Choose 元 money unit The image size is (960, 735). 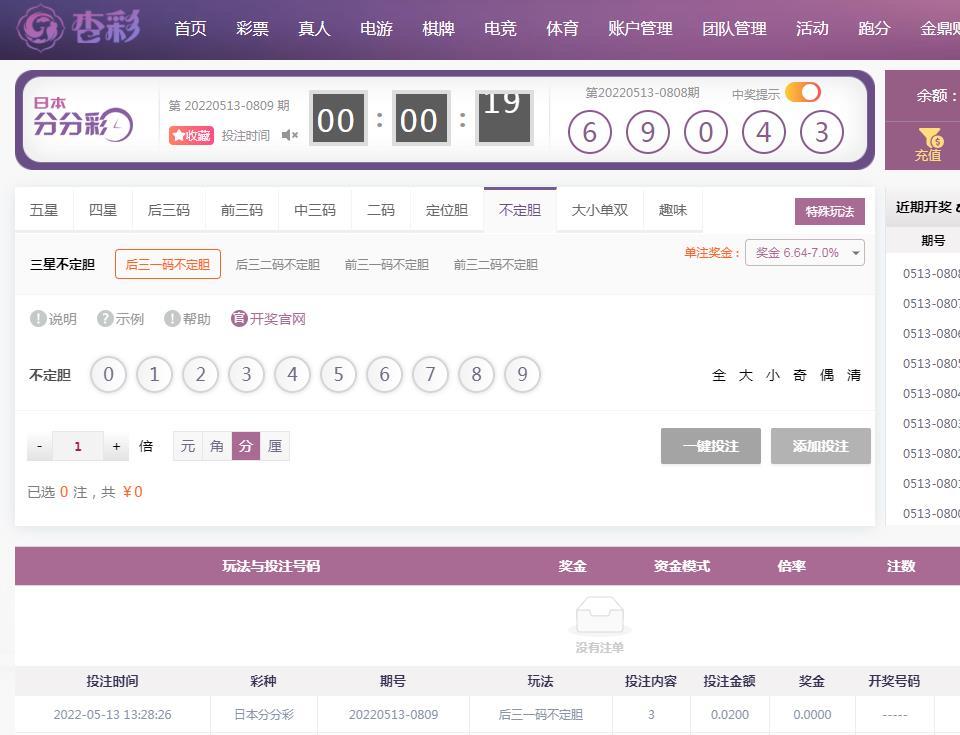click(188, 446)
